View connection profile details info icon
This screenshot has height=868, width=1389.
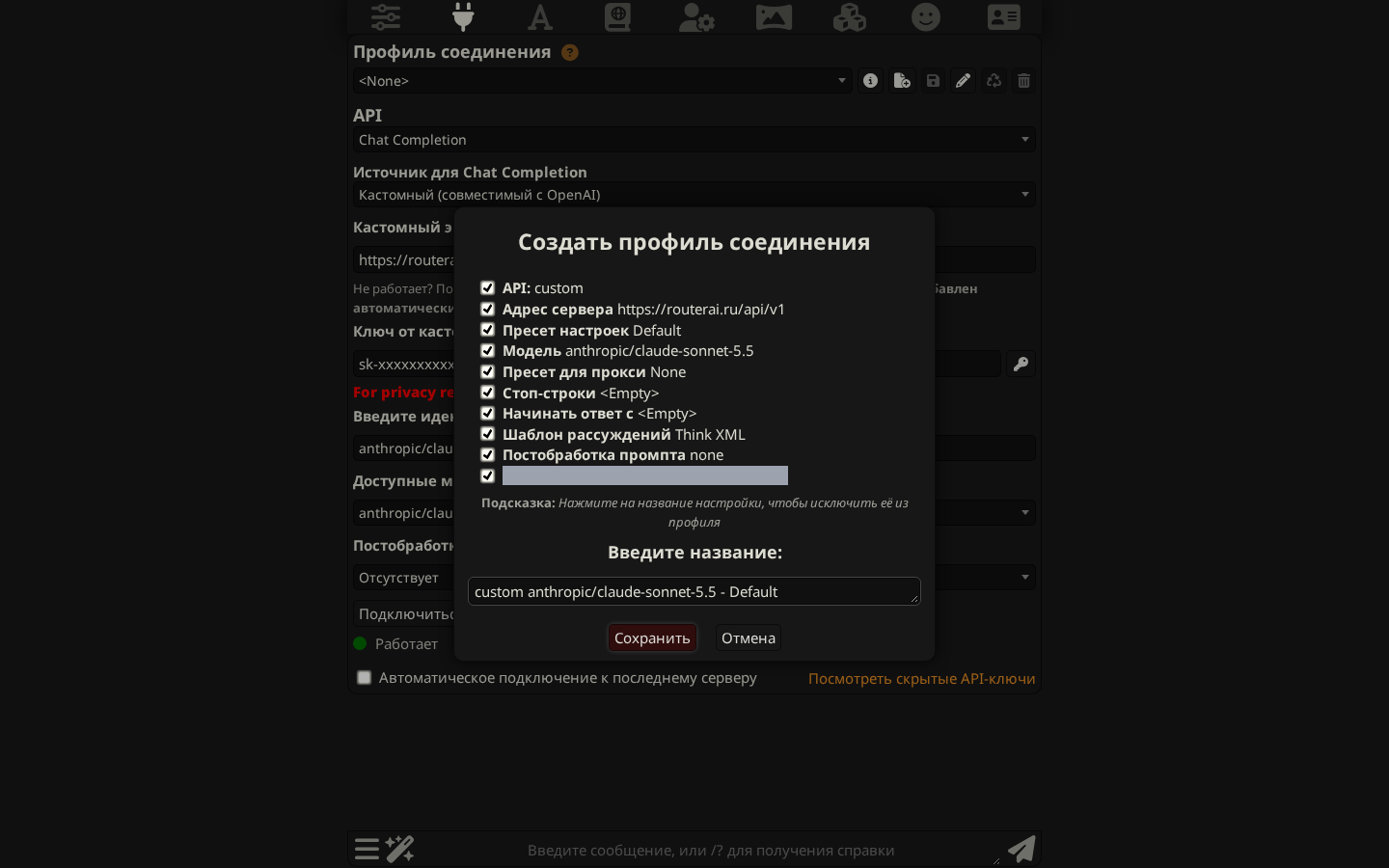pos(871,81)
